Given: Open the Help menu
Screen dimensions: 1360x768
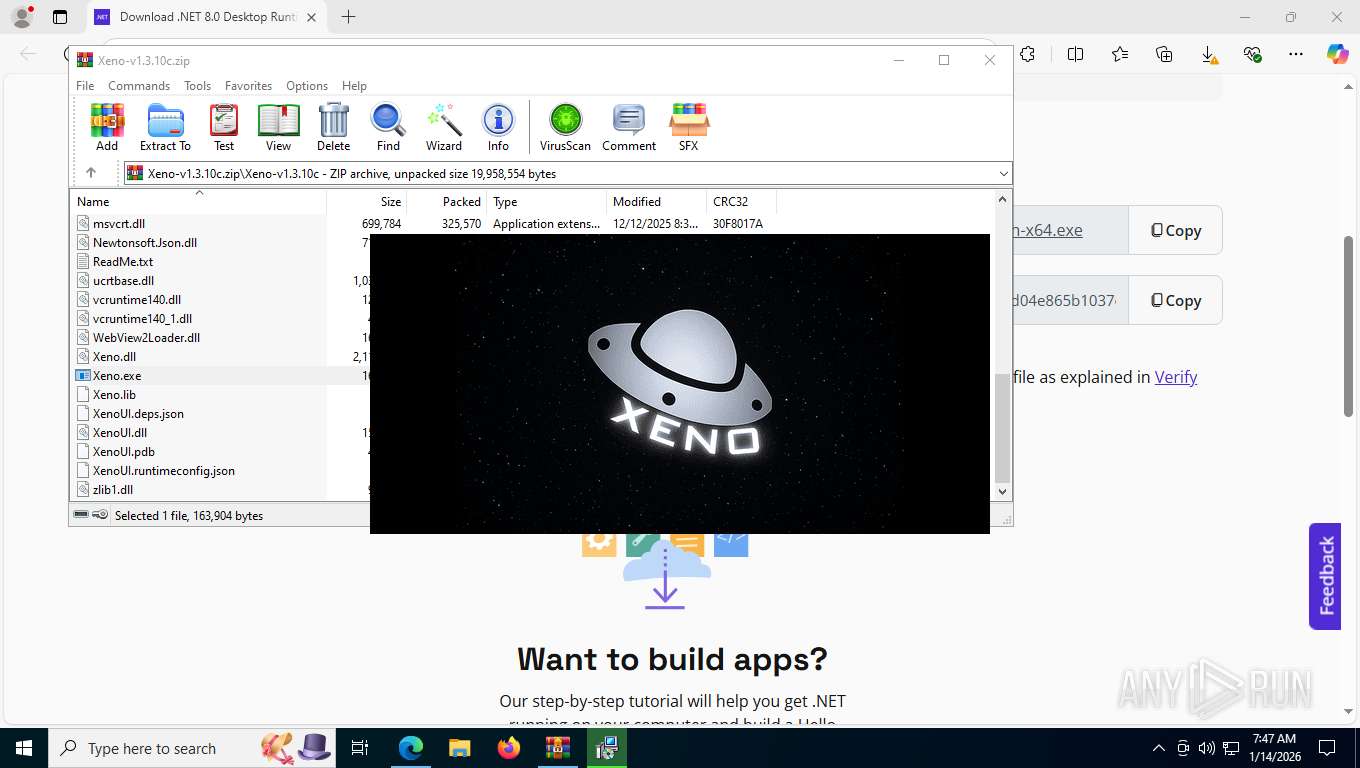Looking at the screenshot, I should pos(354,86).
